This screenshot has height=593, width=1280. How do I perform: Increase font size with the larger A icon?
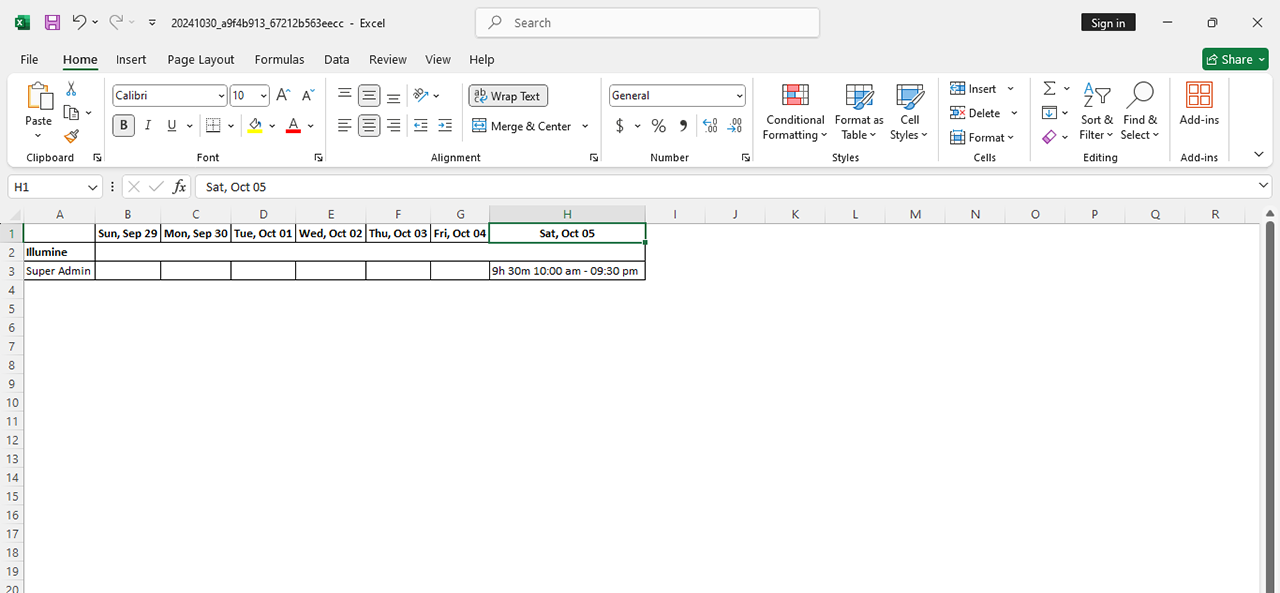coord(283,96)
